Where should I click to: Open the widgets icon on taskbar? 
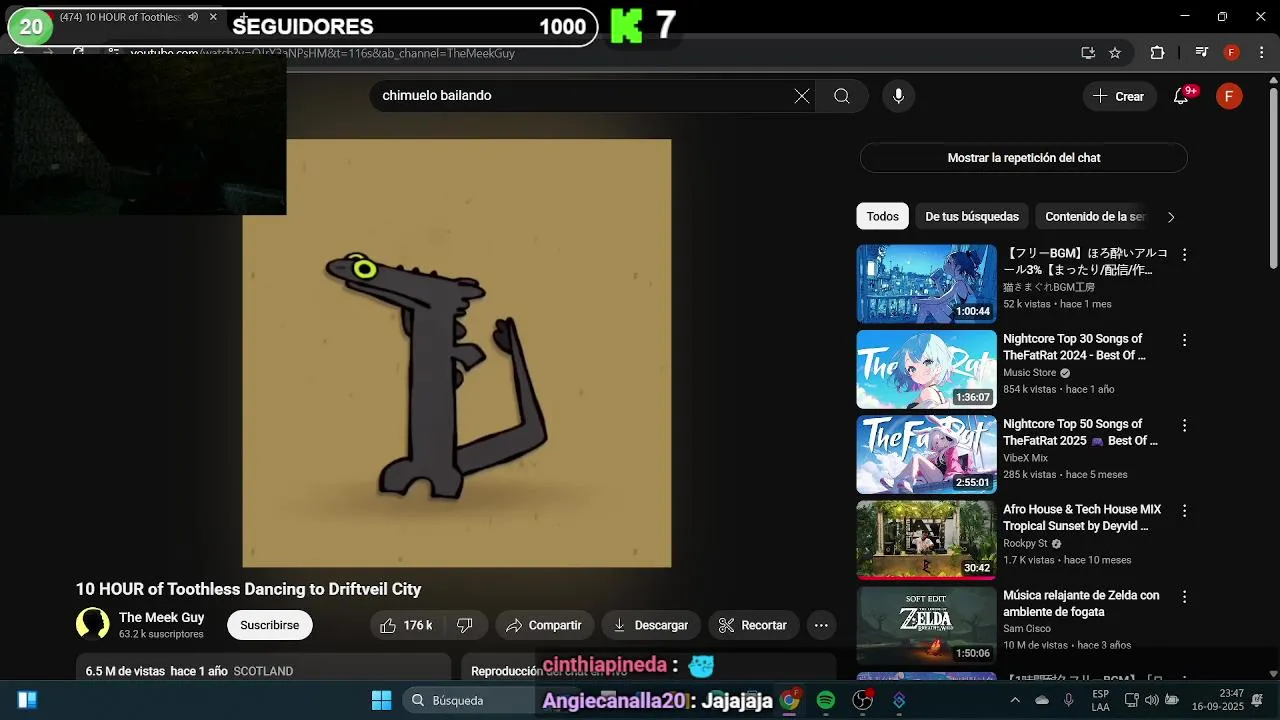point(27,700)
